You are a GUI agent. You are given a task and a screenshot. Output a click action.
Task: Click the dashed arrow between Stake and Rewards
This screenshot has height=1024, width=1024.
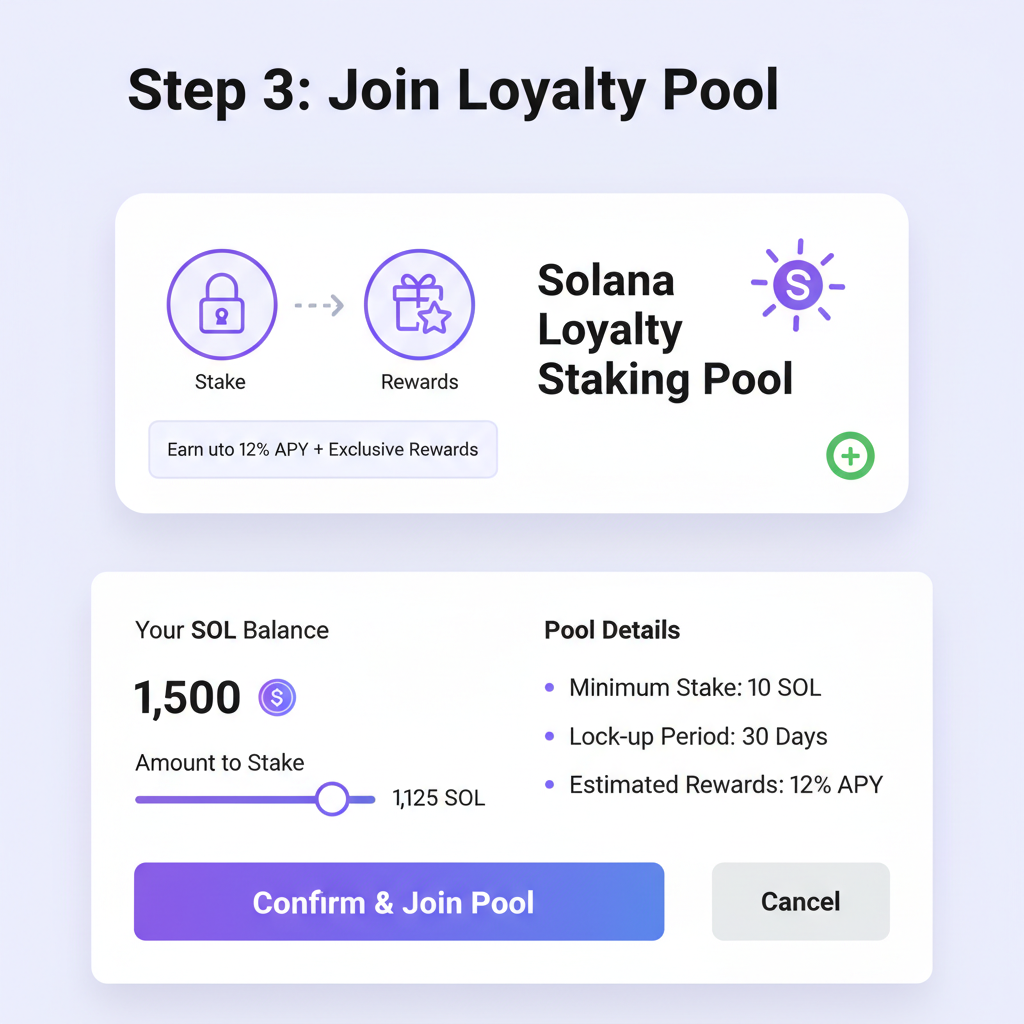point(318,303)
